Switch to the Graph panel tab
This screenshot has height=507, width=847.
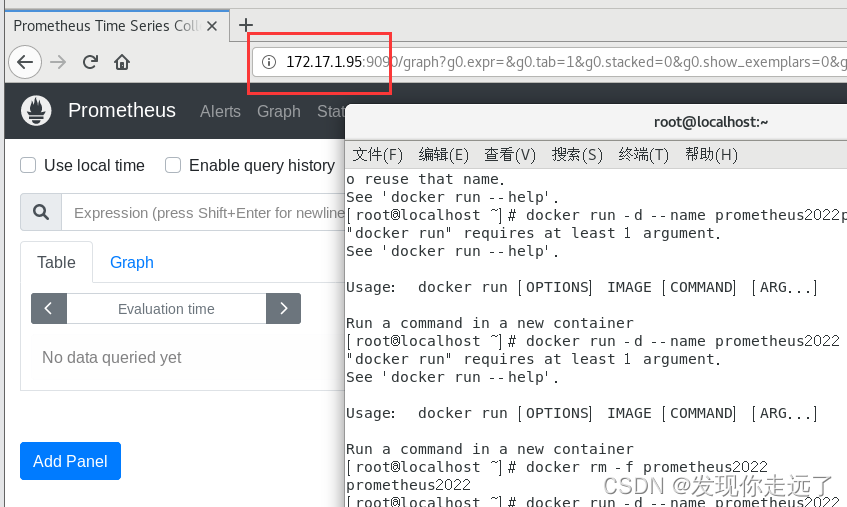click(132, 262)
